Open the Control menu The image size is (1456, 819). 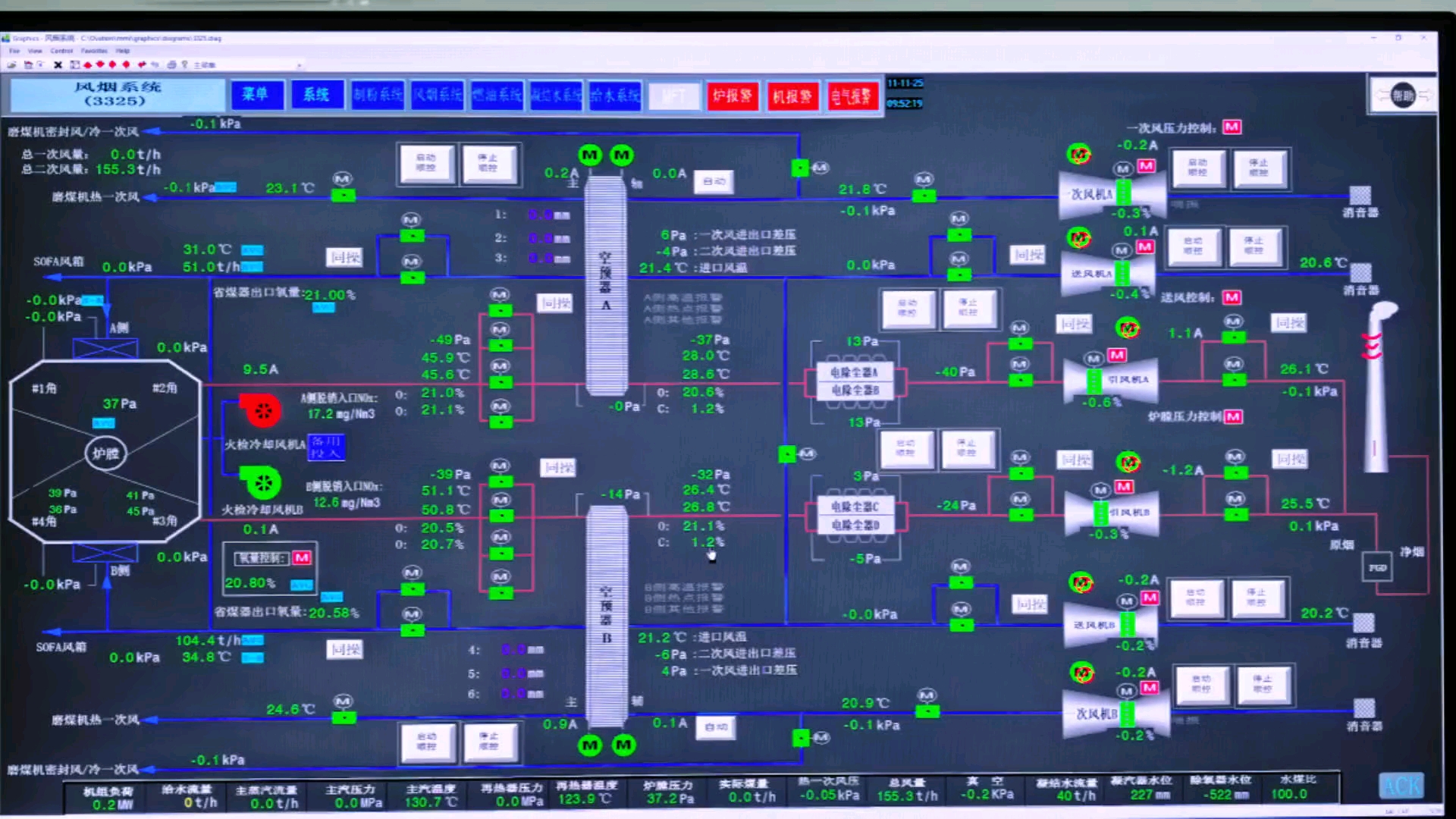point(61,51)
